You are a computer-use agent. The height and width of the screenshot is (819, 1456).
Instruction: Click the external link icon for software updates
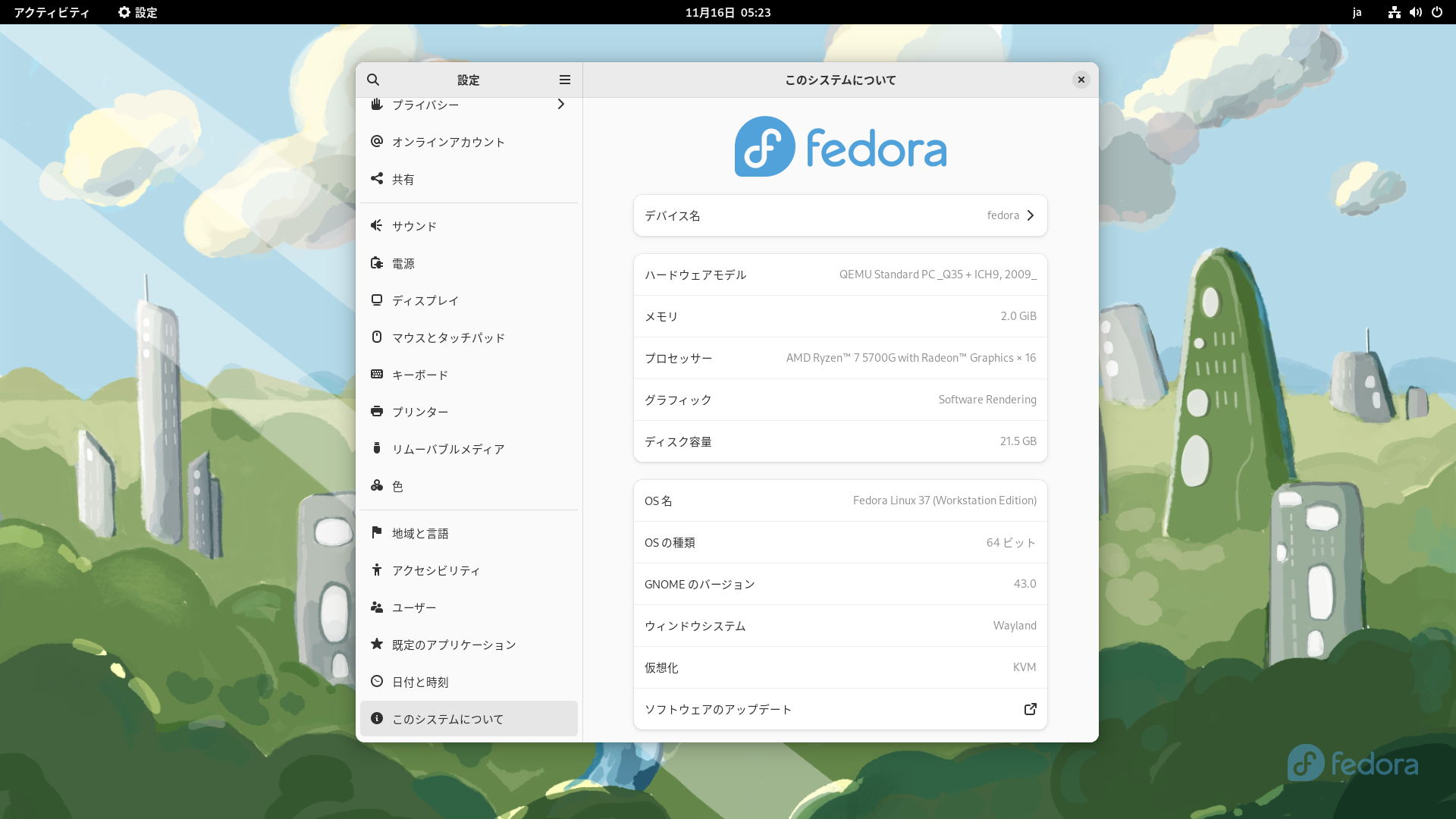tap(1031, 709)
